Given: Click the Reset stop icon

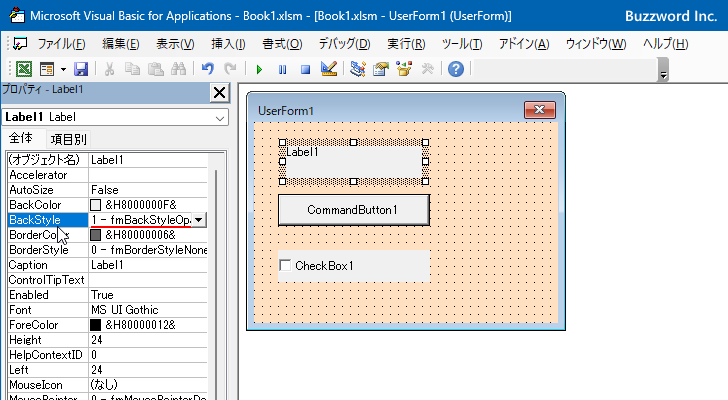Looking at the screenshot, I should [305, 70].
